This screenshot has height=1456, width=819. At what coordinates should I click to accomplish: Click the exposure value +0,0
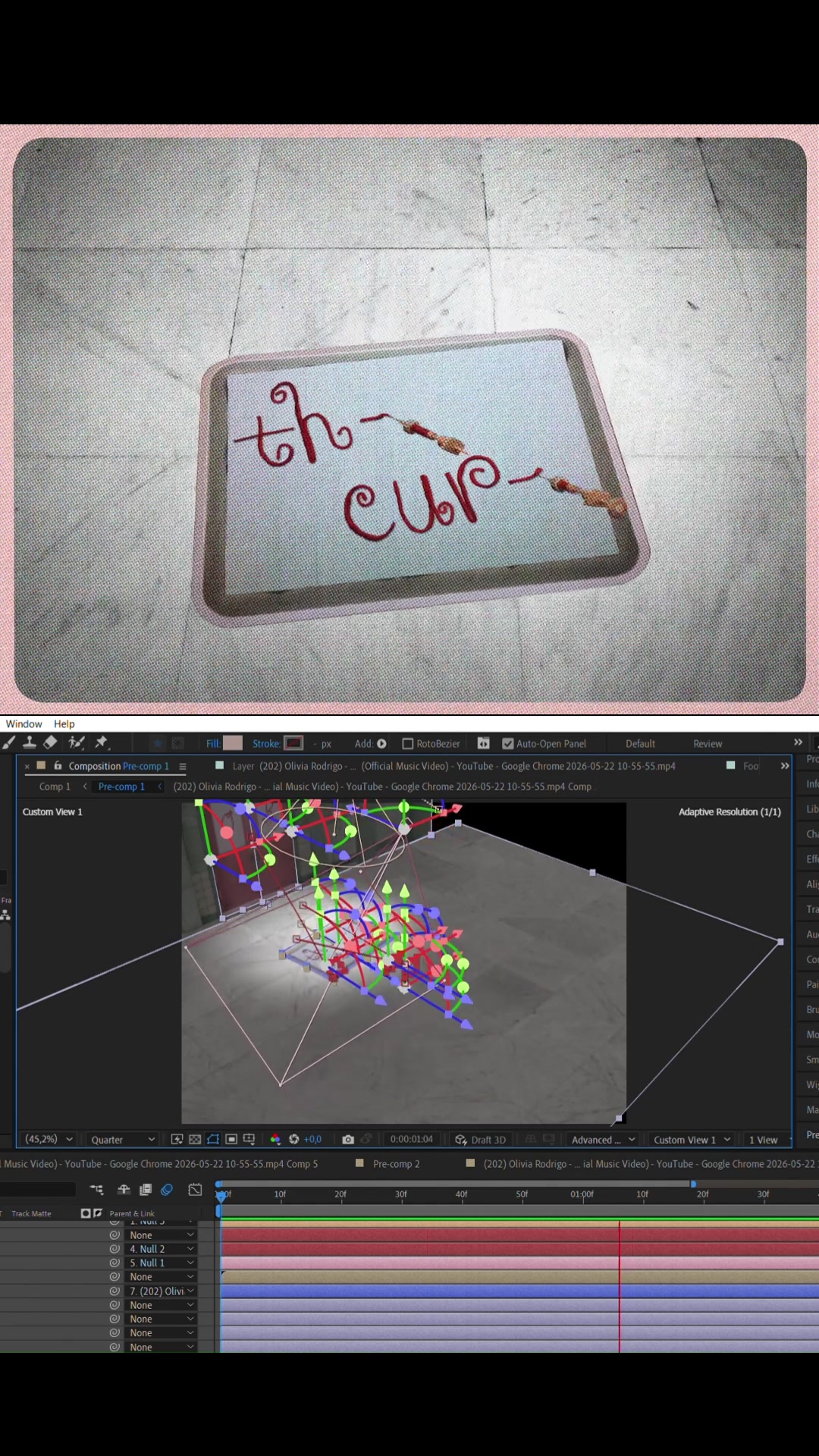coord(312,1139)
